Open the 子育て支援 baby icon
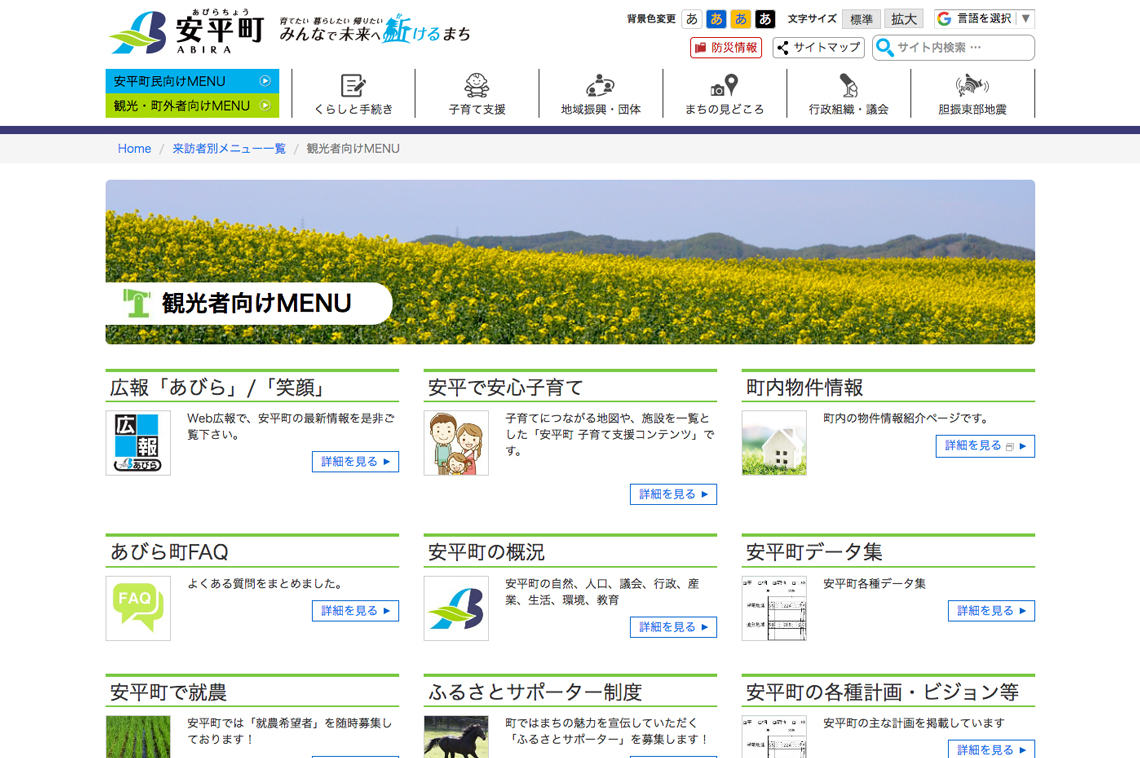Screen dimensions: 1140x758 coord(477,85)
